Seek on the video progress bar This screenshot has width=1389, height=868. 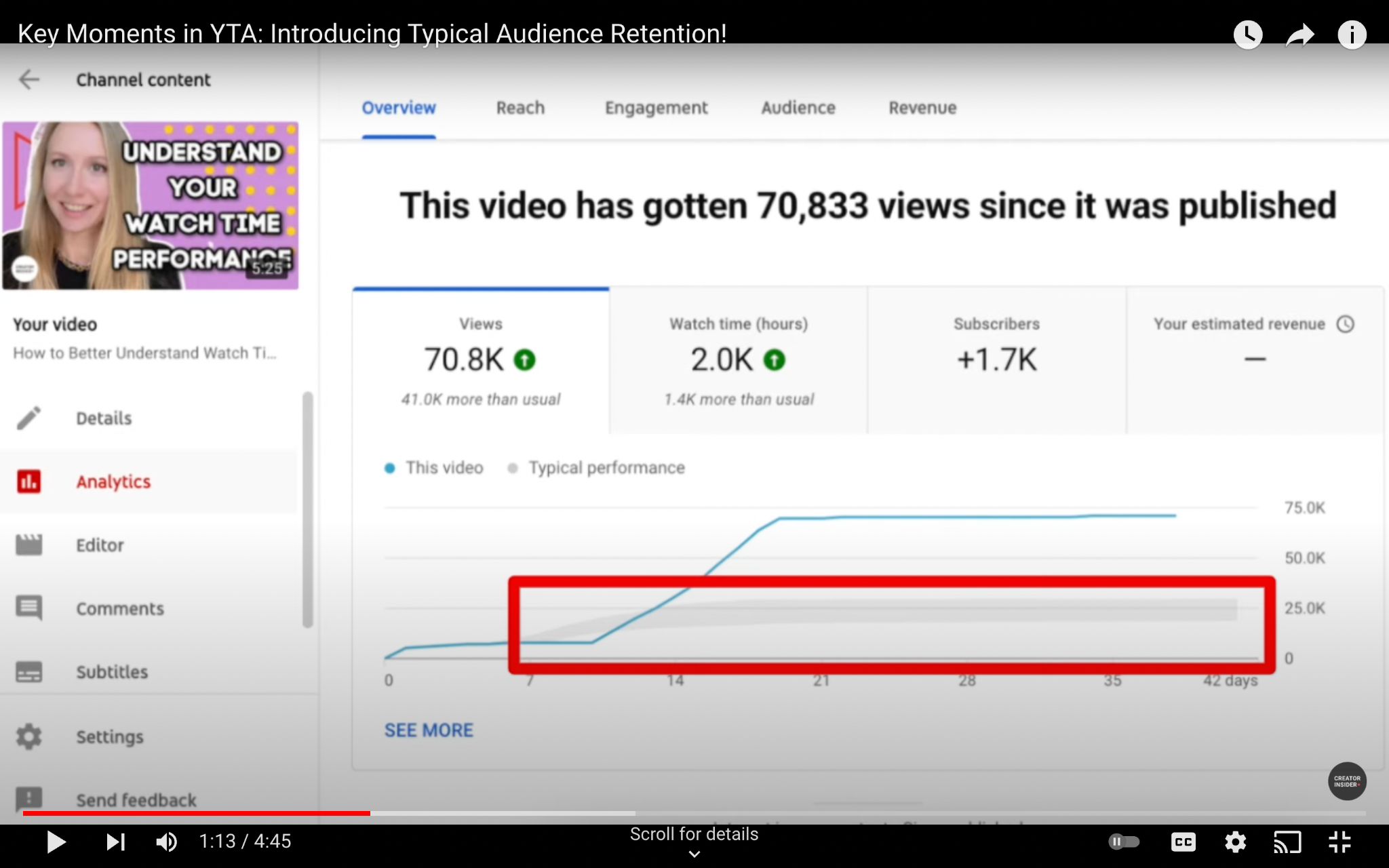point(694,813)
